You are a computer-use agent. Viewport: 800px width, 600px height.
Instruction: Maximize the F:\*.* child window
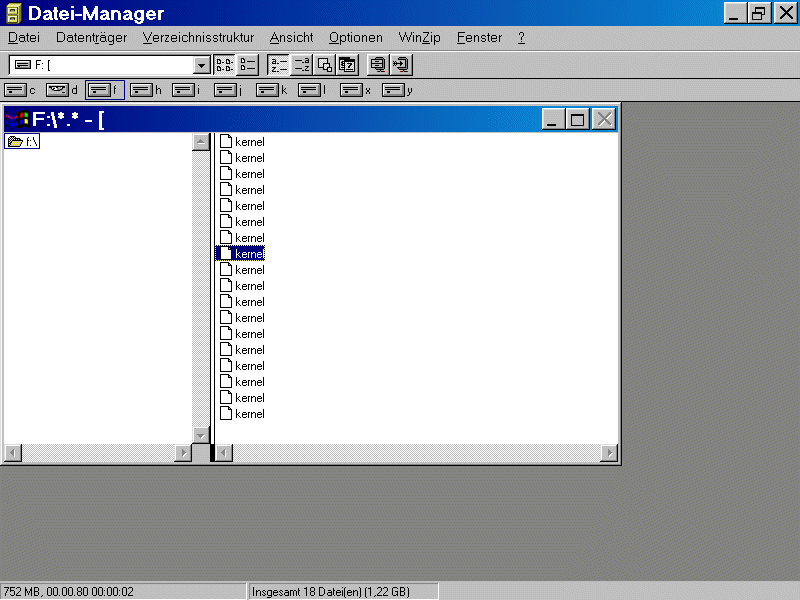tap(578, 119)
